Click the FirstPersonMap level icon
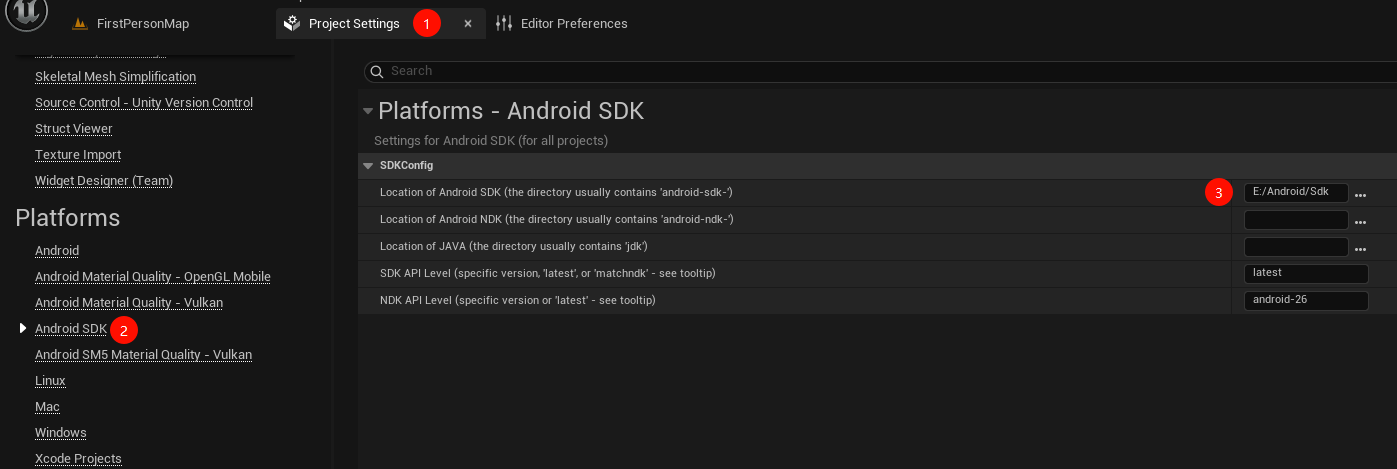The width and height of the screenshot is (1397, 469). [81, 24]
